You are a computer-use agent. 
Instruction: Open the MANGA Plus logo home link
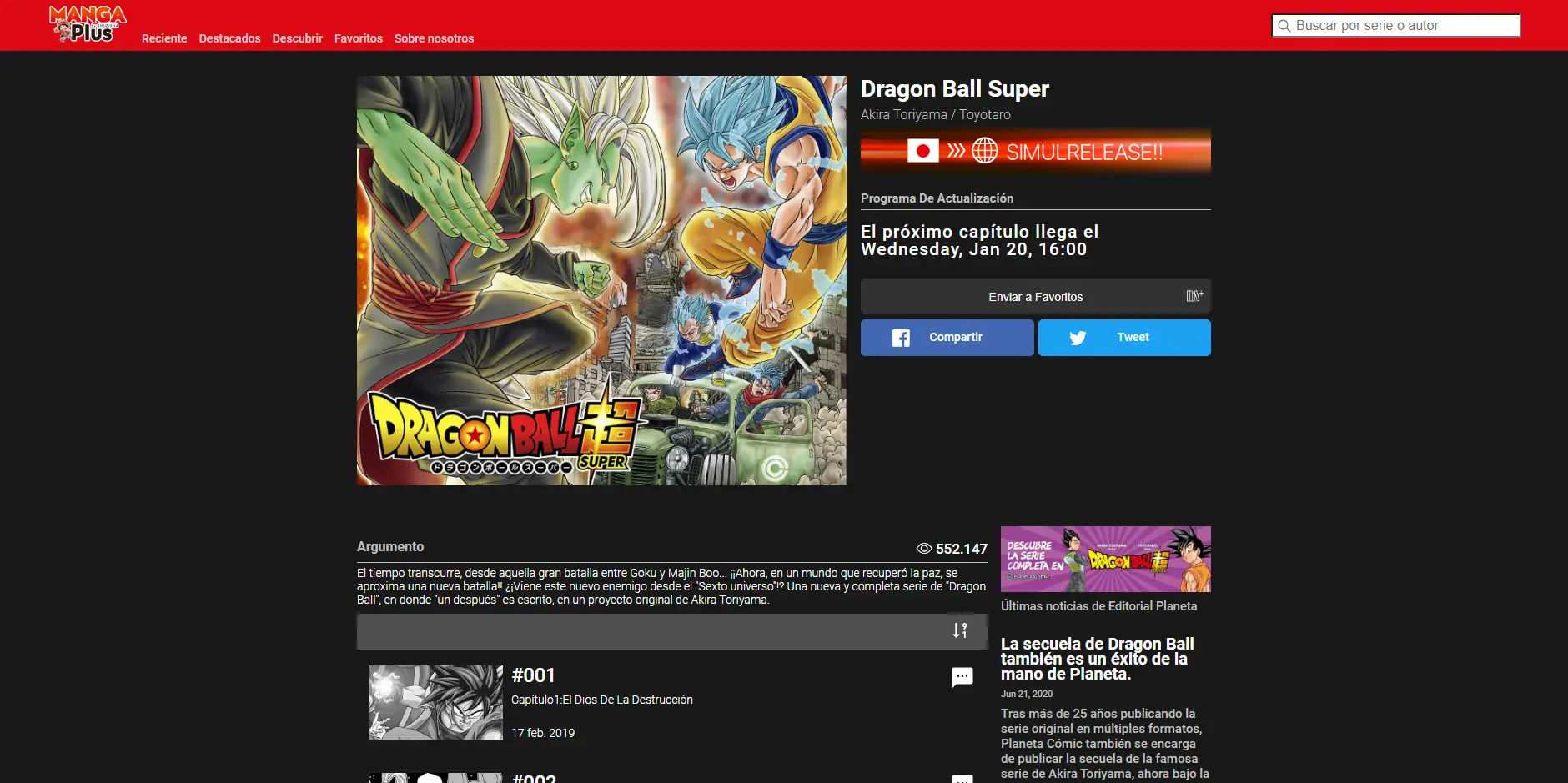coord(88,24)
